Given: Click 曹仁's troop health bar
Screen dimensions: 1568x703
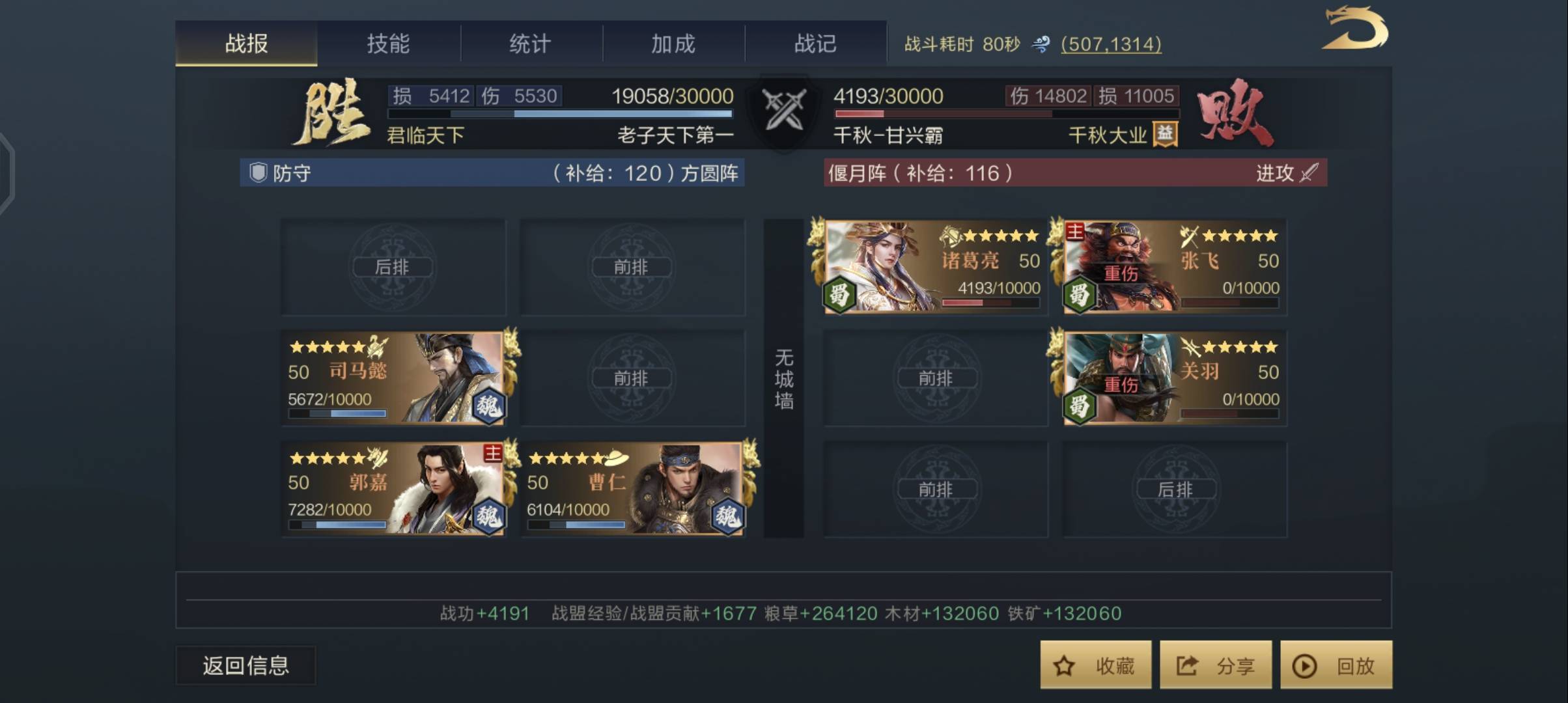Looking at the screenshot, I should click(576, 524).
